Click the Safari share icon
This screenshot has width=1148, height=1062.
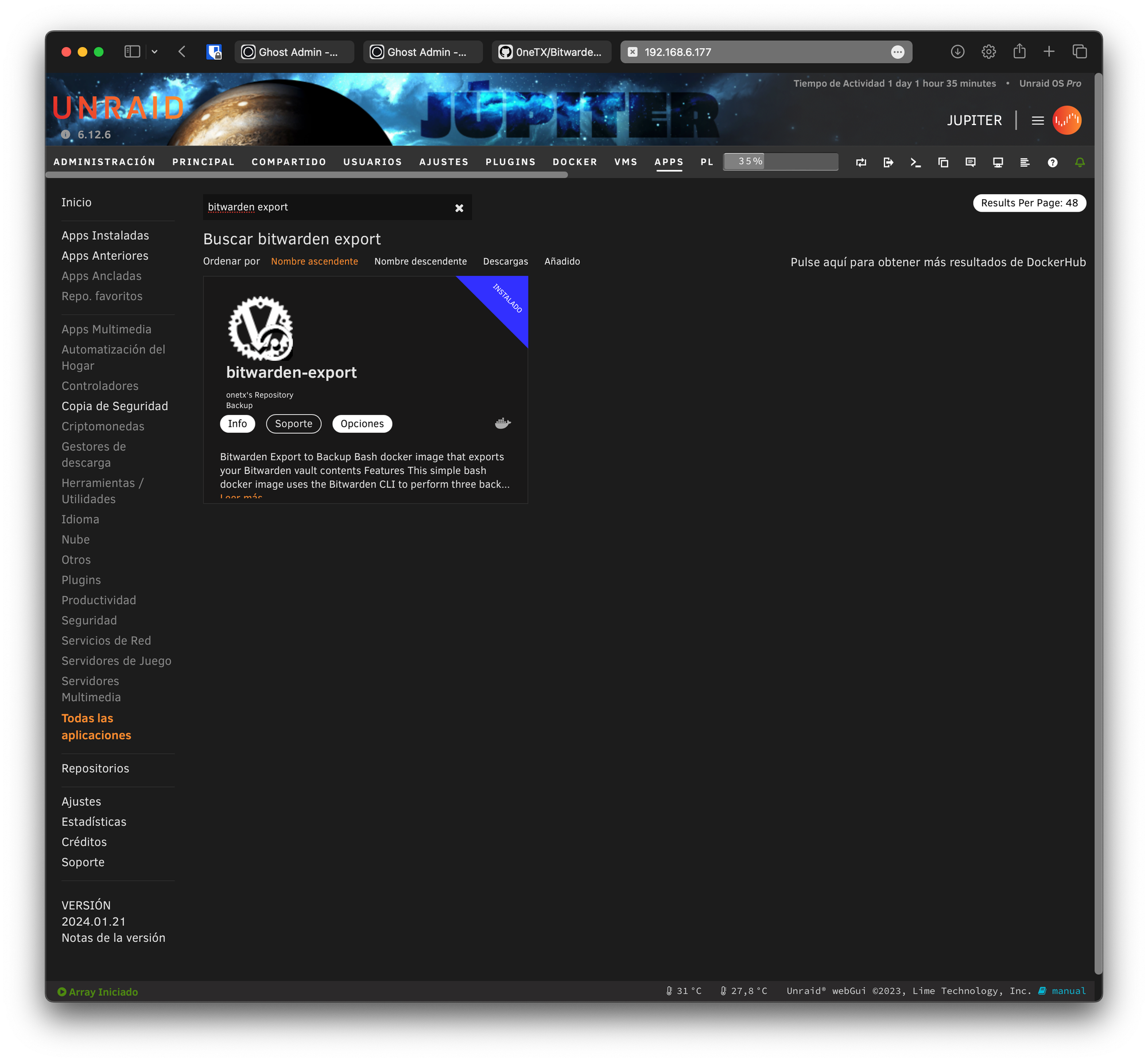(1019, 51)
